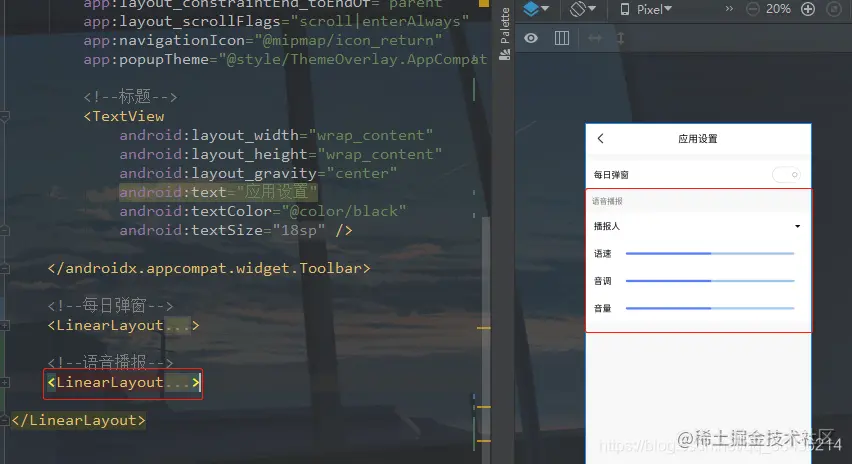Open the orientation for preview menu
Viewport: 852px width, 464px height.
(x=582, y=9)
